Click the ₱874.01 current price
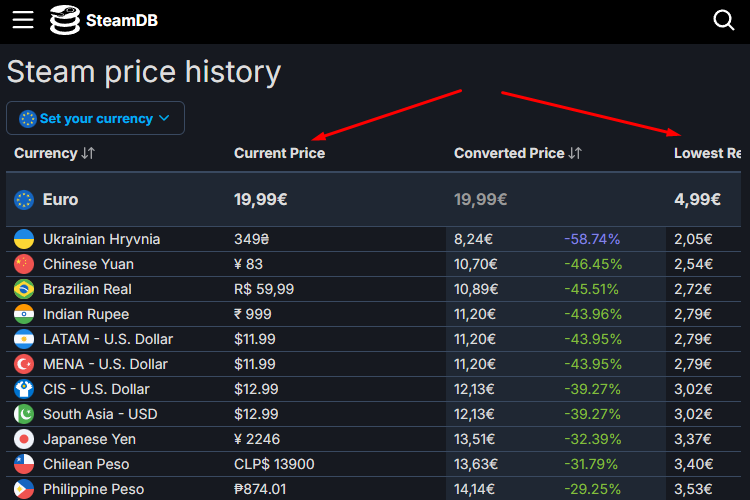Viewport: 750px width, 500px height. [x=260, y=489]
